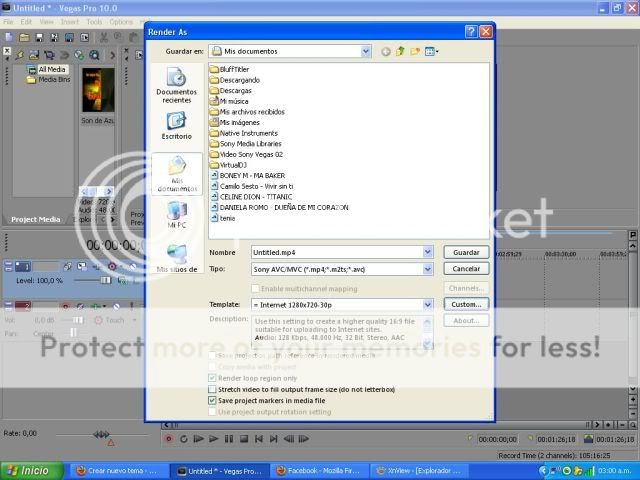Select the Sony Media Libraries folder
The image size is (640, 480).
[246, 144]
